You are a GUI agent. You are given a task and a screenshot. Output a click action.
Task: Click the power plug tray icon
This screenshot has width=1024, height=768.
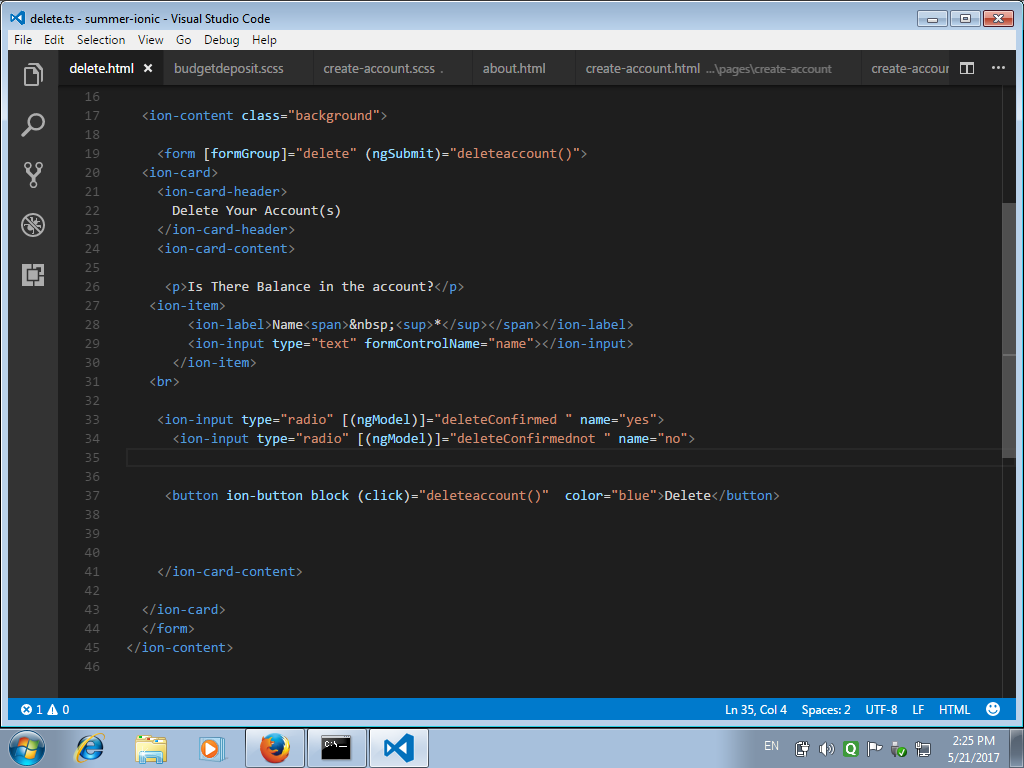tap(802, 748)
